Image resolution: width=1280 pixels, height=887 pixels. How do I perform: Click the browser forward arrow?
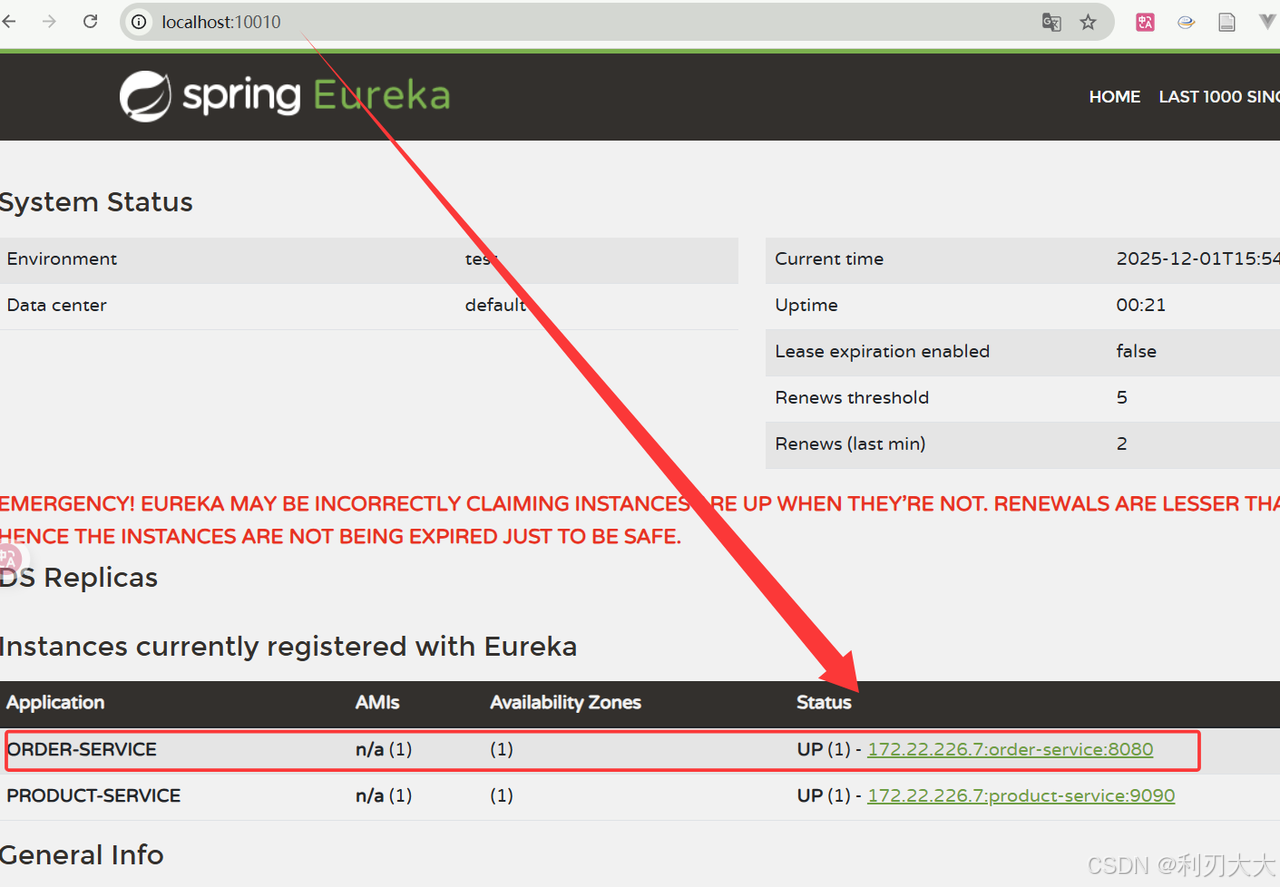point(49,22)
